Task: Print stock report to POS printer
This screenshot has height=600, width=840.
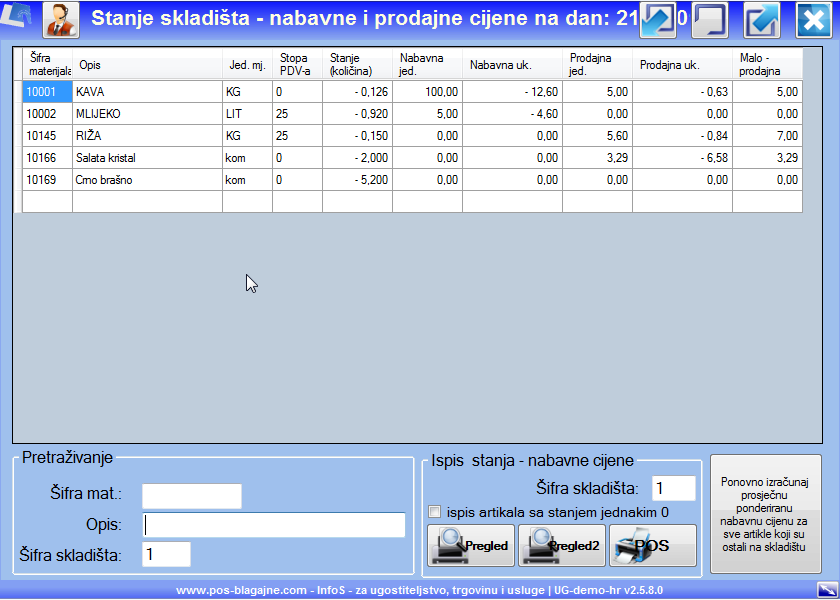Action: tap(652, 546)
